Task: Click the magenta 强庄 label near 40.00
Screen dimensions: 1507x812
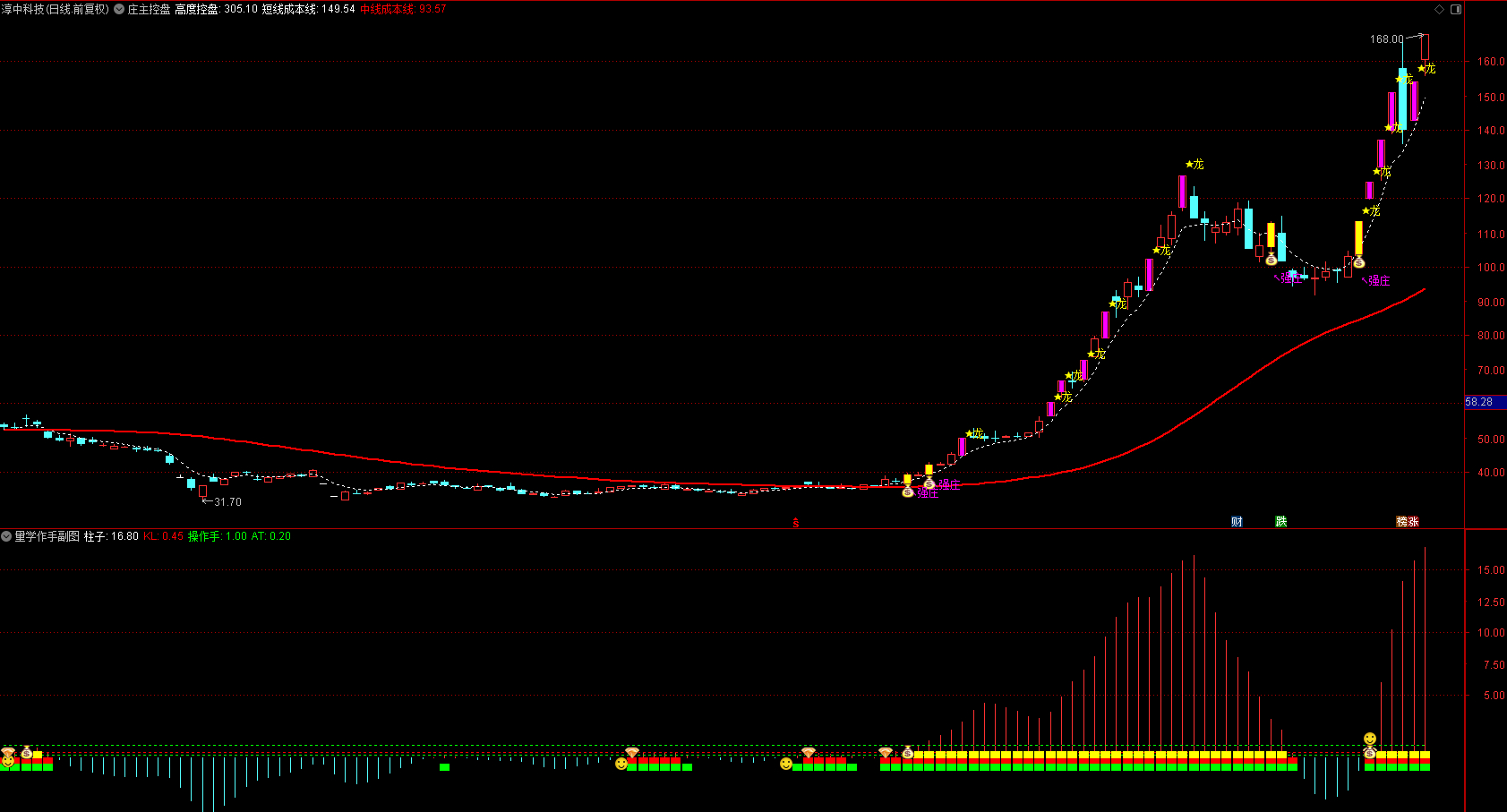Action: [949, 485]
